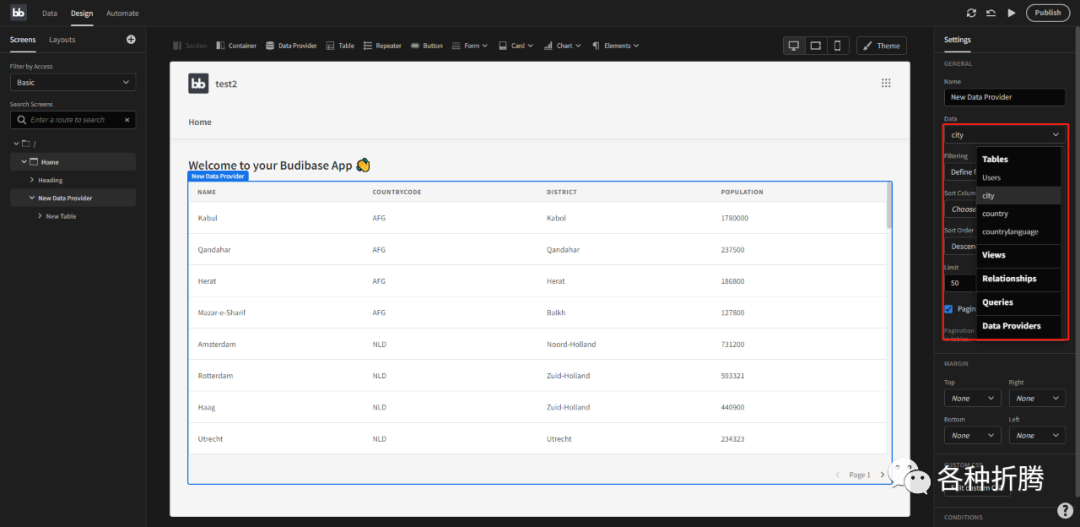Click the COUNTRYCODE column header
1080x527 pixels.
[x=397, y=192]
